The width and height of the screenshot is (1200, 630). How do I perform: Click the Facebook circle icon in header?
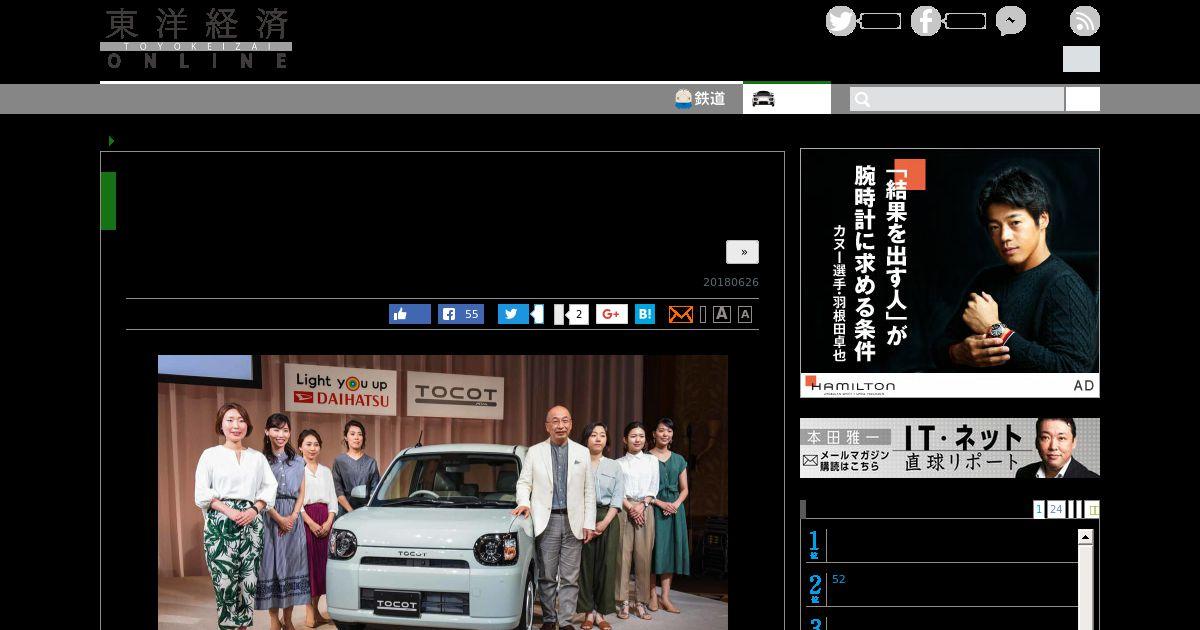pos(926,21)
